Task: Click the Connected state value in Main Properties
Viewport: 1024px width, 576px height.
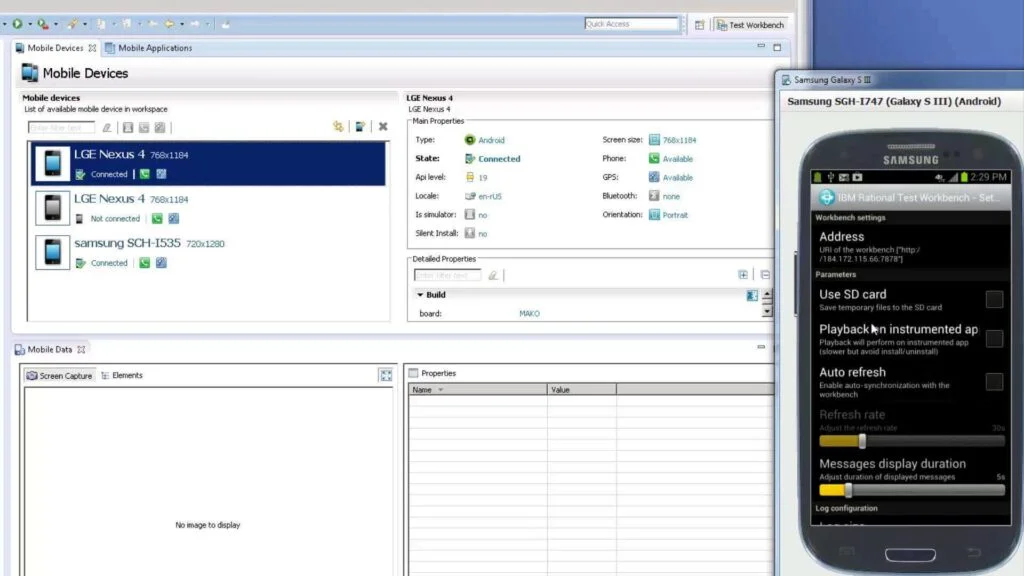Action: point(499,159)
